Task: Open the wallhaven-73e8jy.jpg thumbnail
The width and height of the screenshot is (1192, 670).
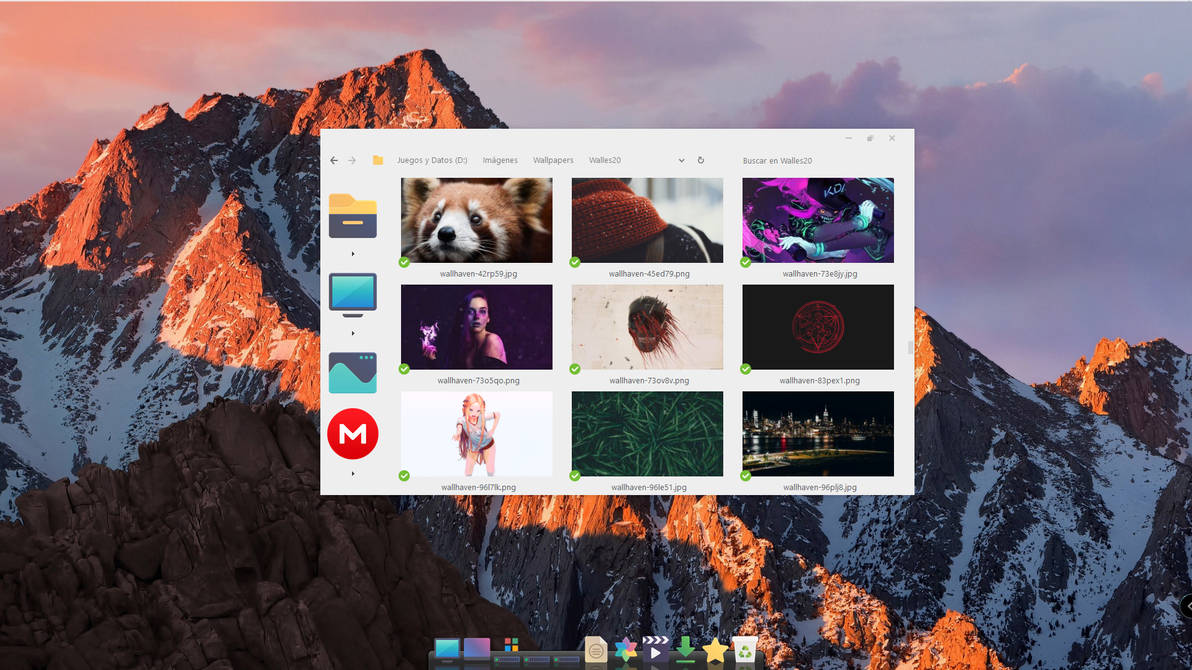Action: click(817, 219)
